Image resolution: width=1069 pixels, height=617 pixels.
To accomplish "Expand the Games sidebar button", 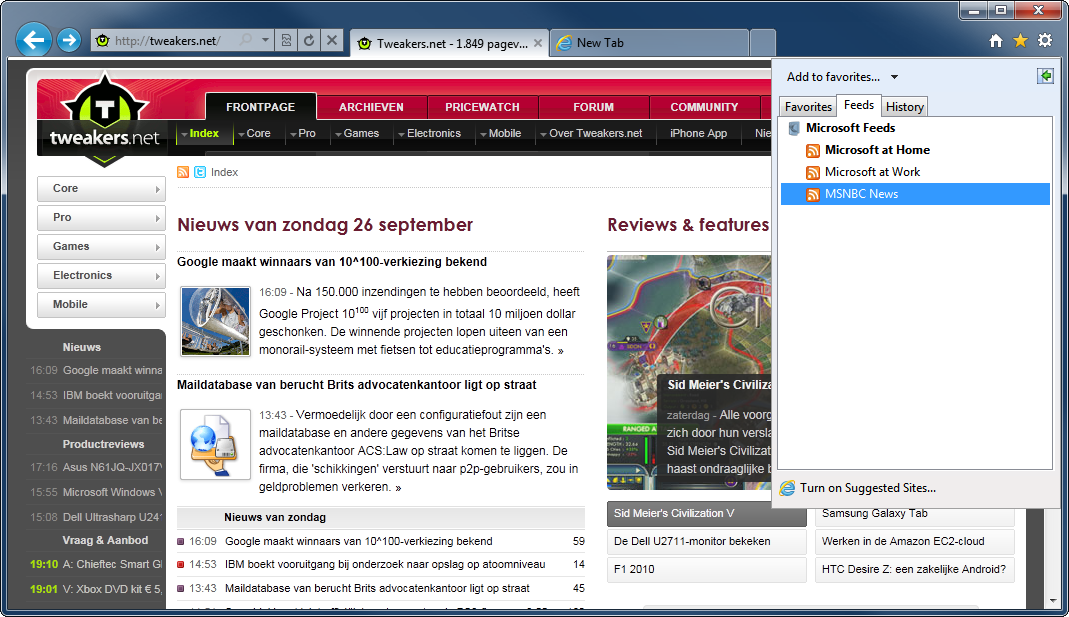I will (x=101, y=247).
